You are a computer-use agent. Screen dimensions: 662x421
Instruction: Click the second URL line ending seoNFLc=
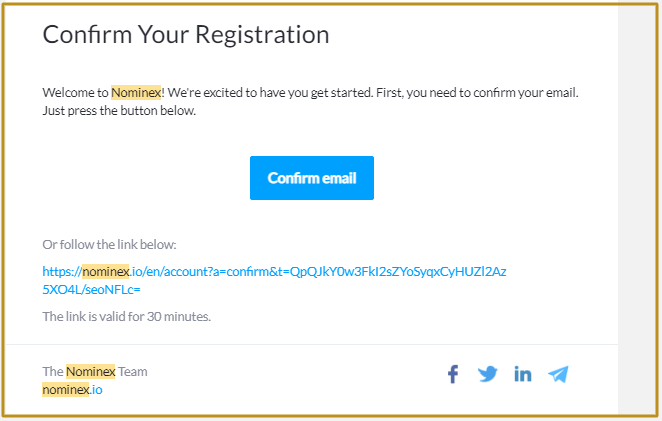91,289
